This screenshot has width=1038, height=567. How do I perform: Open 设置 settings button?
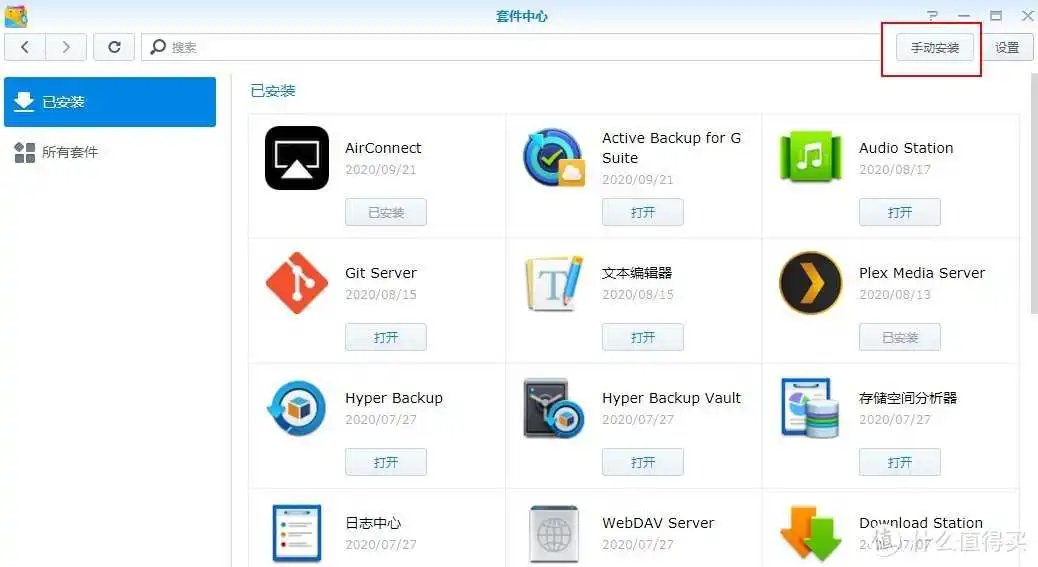1007,48
